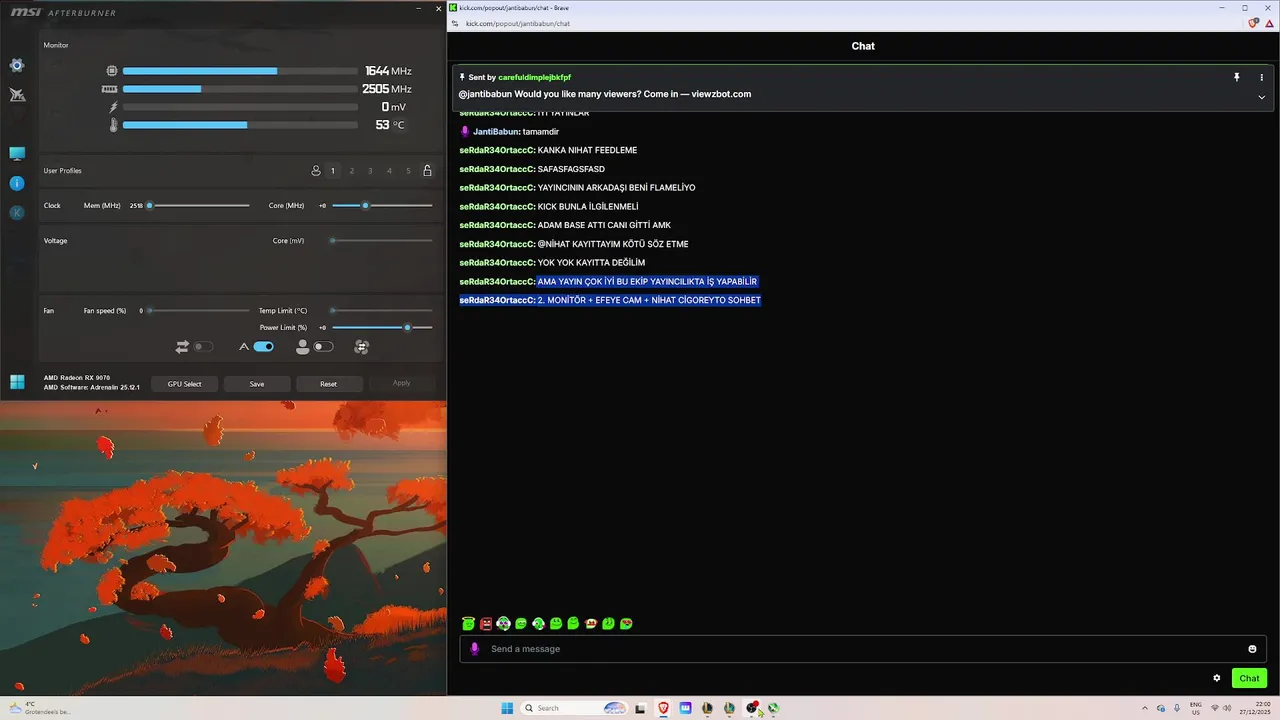1280x720 pixels.
Task: Toggle the sync settings switch
Action: coord(203,347)
